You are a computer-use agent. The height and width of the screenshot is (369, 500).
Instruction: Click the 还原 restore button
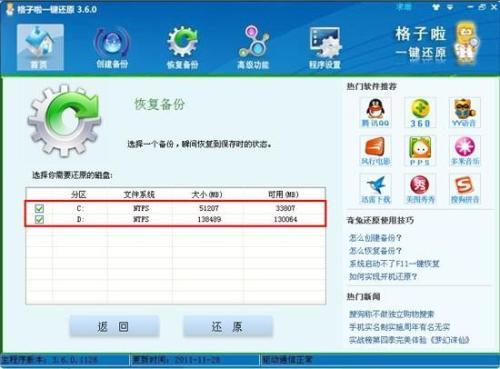click(x=228, y=326)
